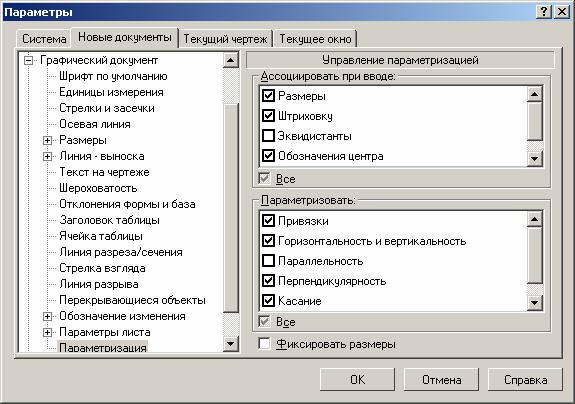
Task: Enable the Параллельность checkbox
Action: [x=268, y=261]
